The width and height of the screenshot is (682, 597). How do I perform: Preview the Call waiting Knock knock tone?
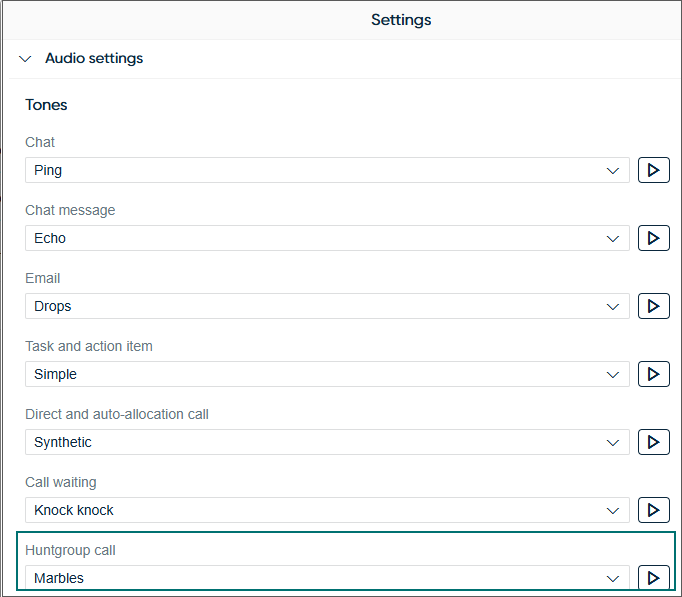(x=653, y=510)
